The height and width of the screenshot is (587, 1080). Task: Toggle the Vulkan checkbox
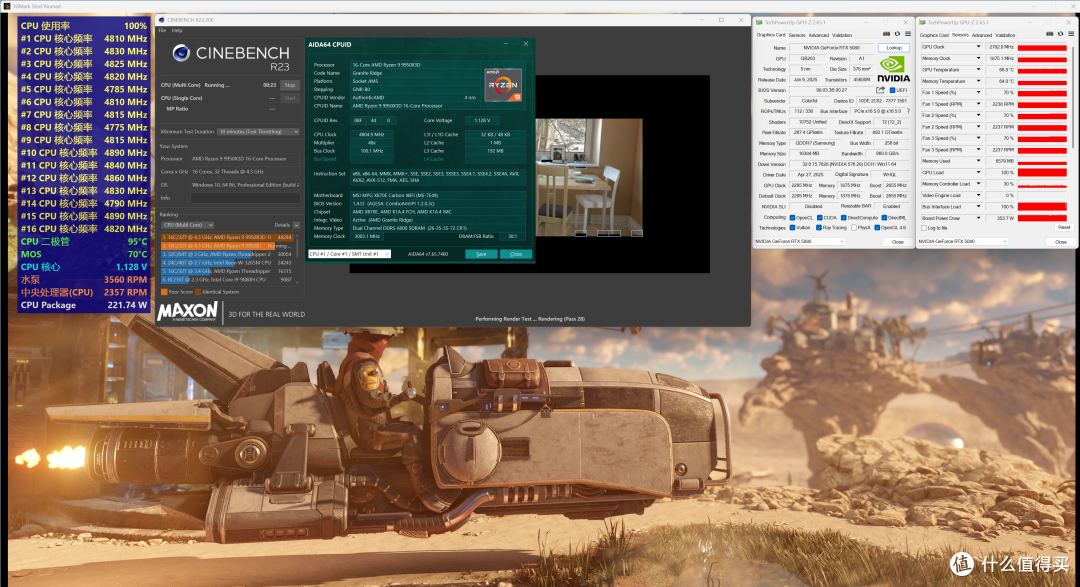[x=793, y=227]
